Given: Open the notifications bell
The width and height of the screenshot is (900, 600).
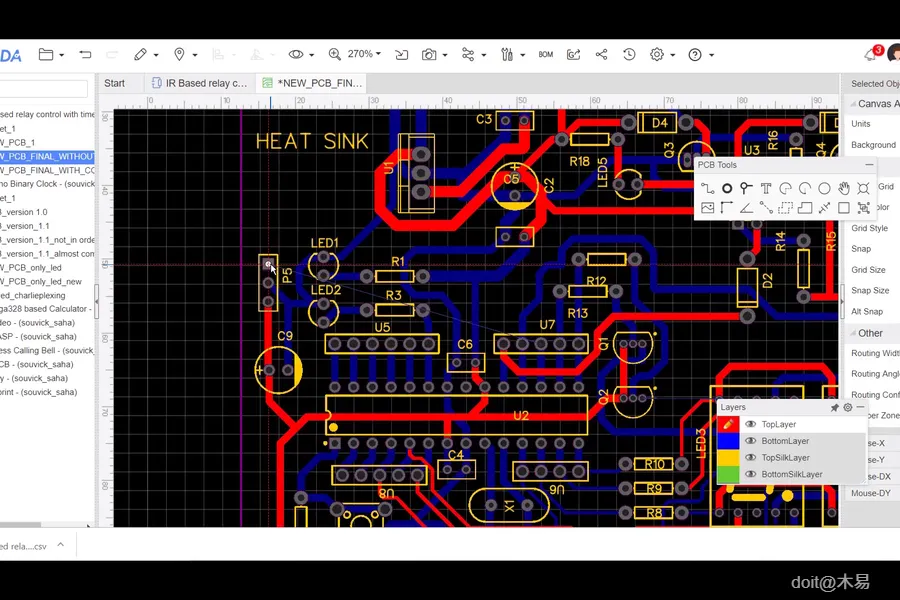Looking at the screenshot, I should (870, 54).
